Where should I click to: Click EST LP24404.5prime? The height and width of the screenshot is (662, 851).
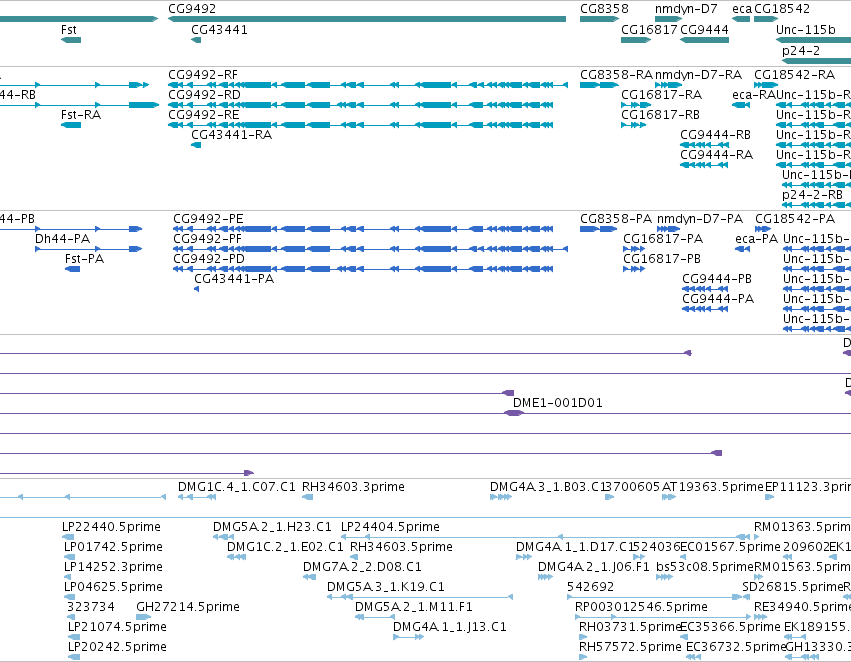click(390, 527)
